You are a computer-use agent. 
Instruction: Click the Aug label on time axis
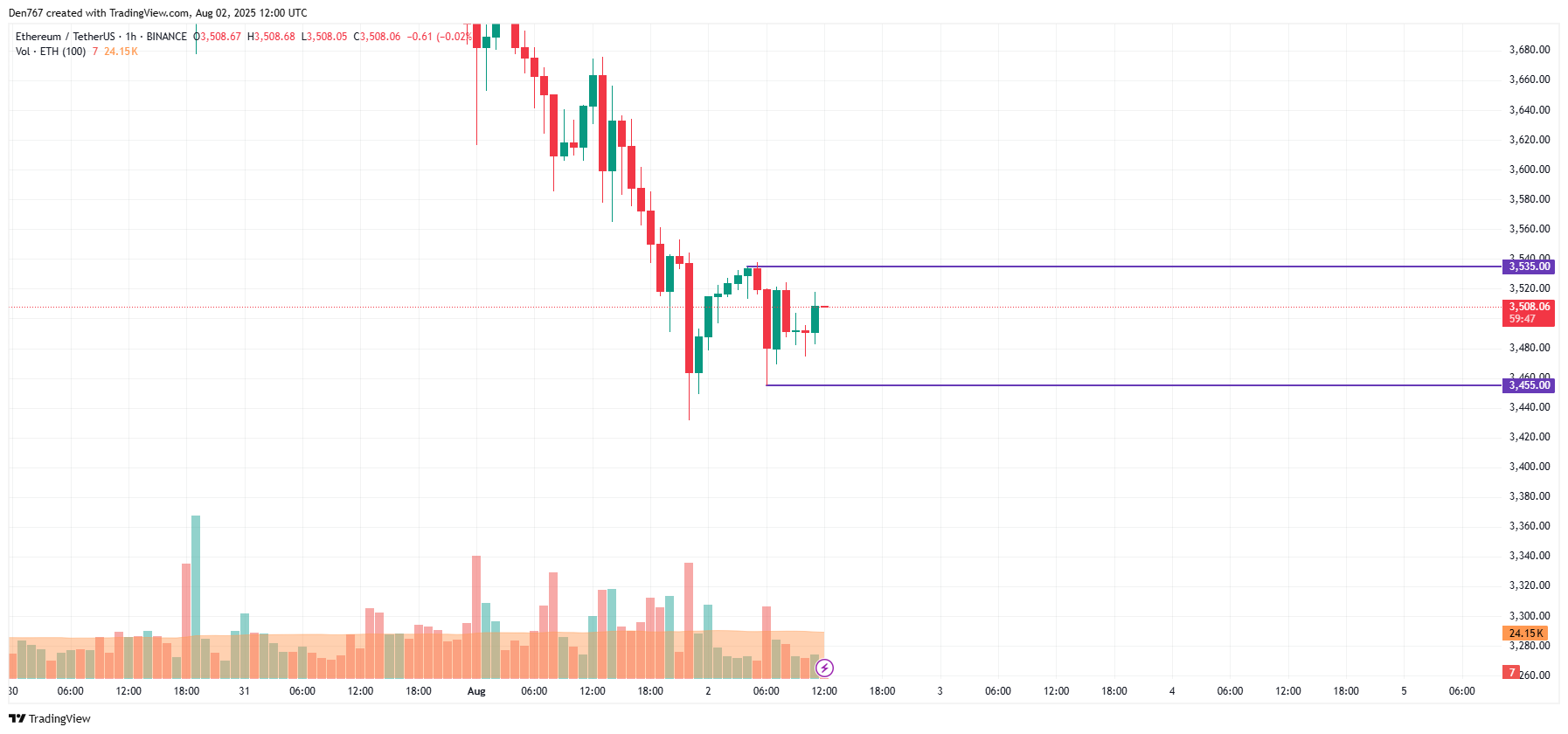476,691
